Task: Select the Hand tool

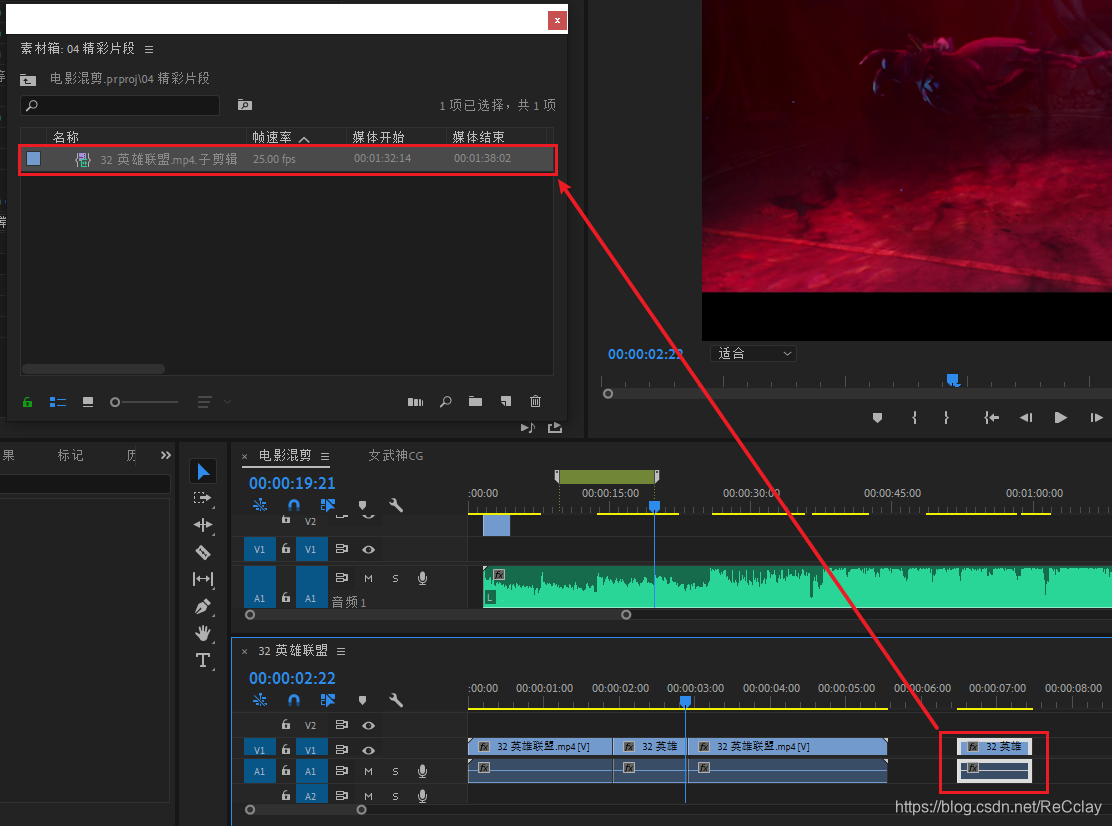Action: click(203, 633)
